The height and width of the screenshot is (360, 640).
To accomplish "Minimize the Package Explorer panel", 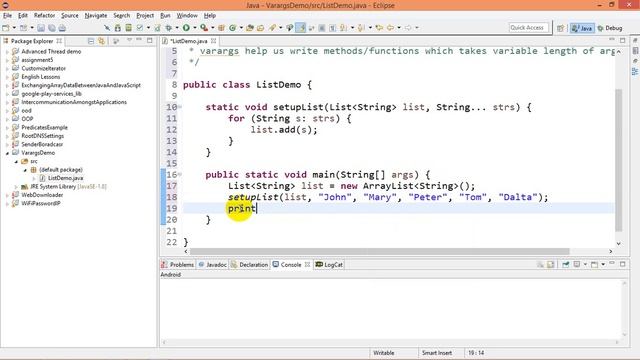I will (139, 40).
